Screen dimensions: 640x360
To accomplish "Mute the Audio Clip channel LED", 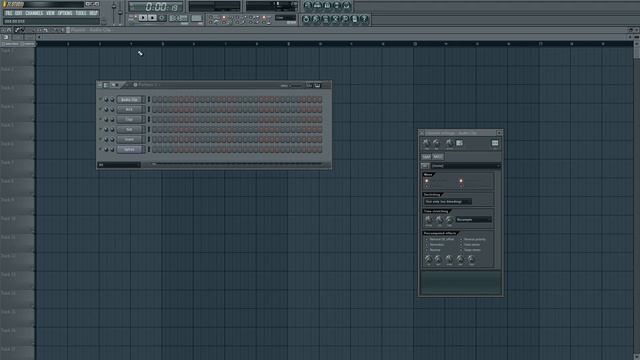I will 100,99.
